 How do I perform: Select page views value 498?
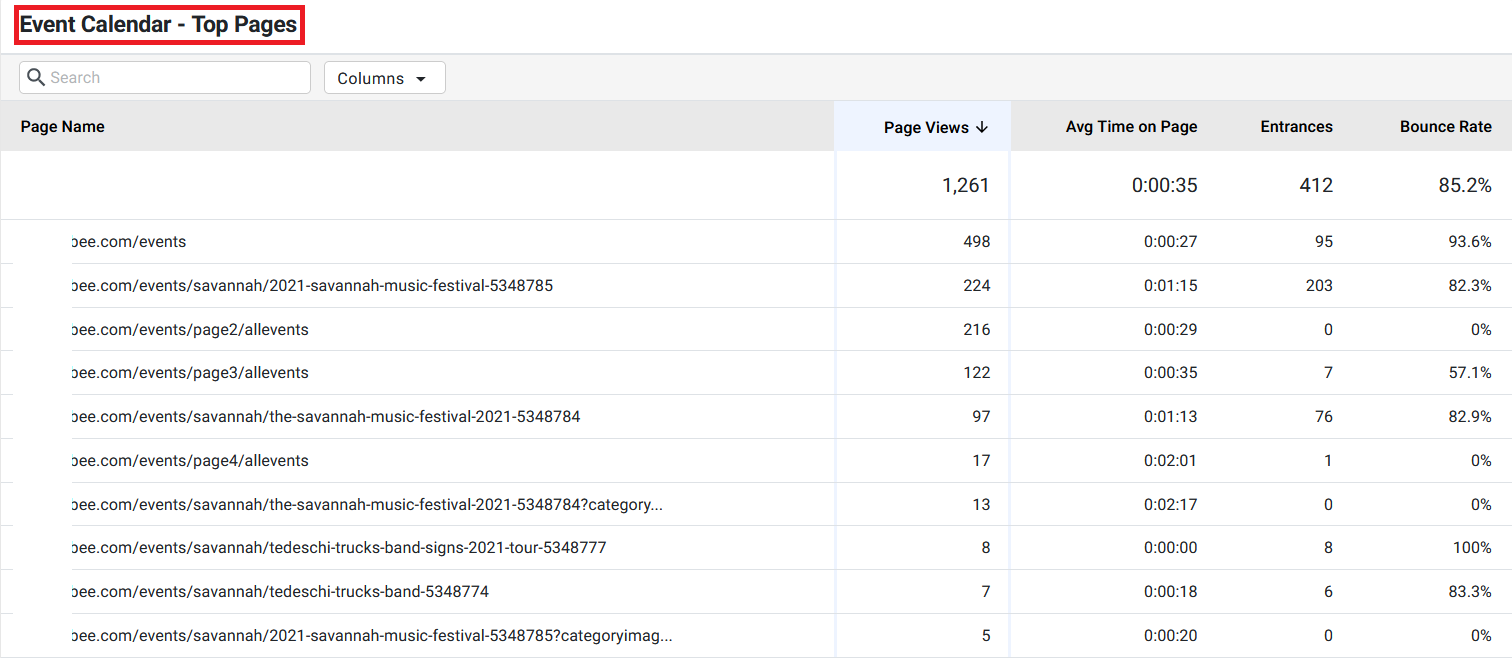click(x=977, y=242)
